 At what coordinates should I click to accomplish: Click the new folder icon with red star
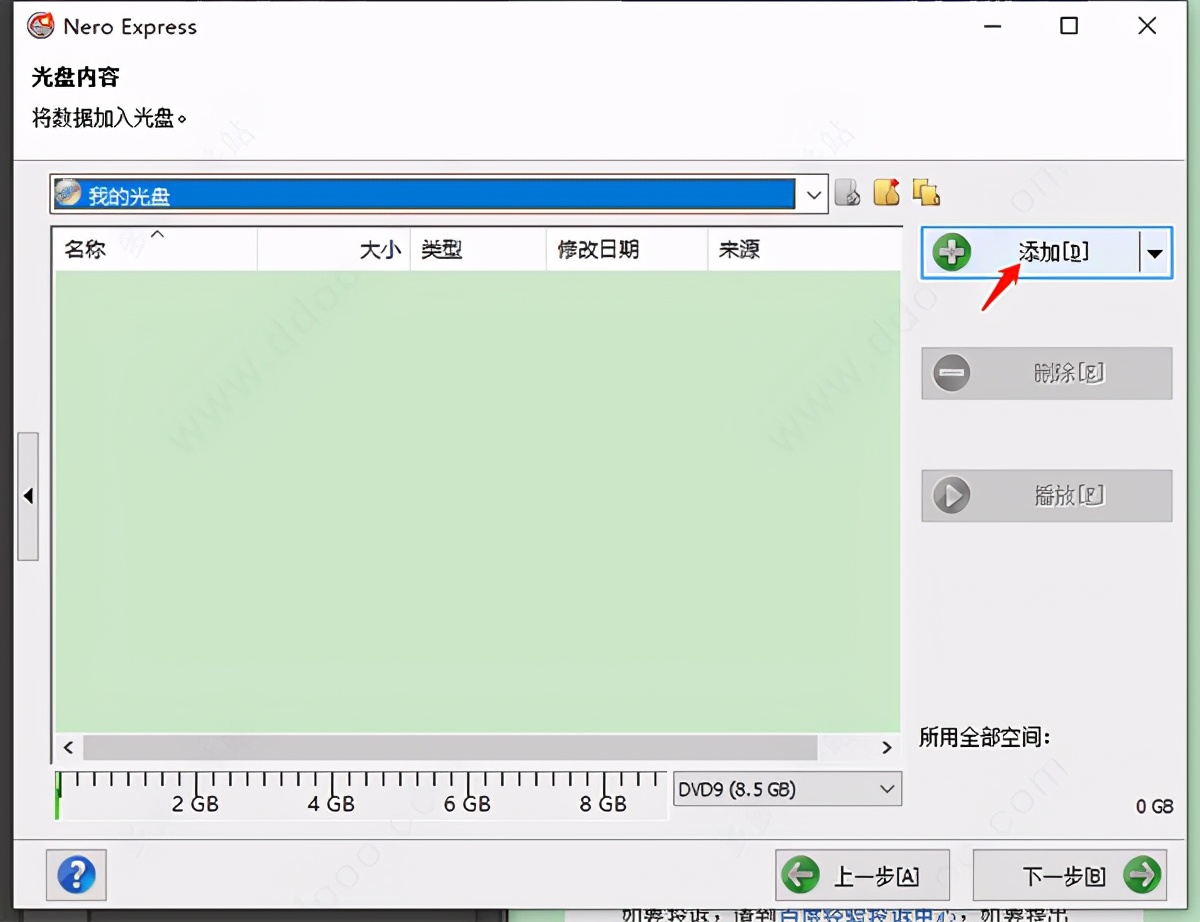tap(886, 193)
